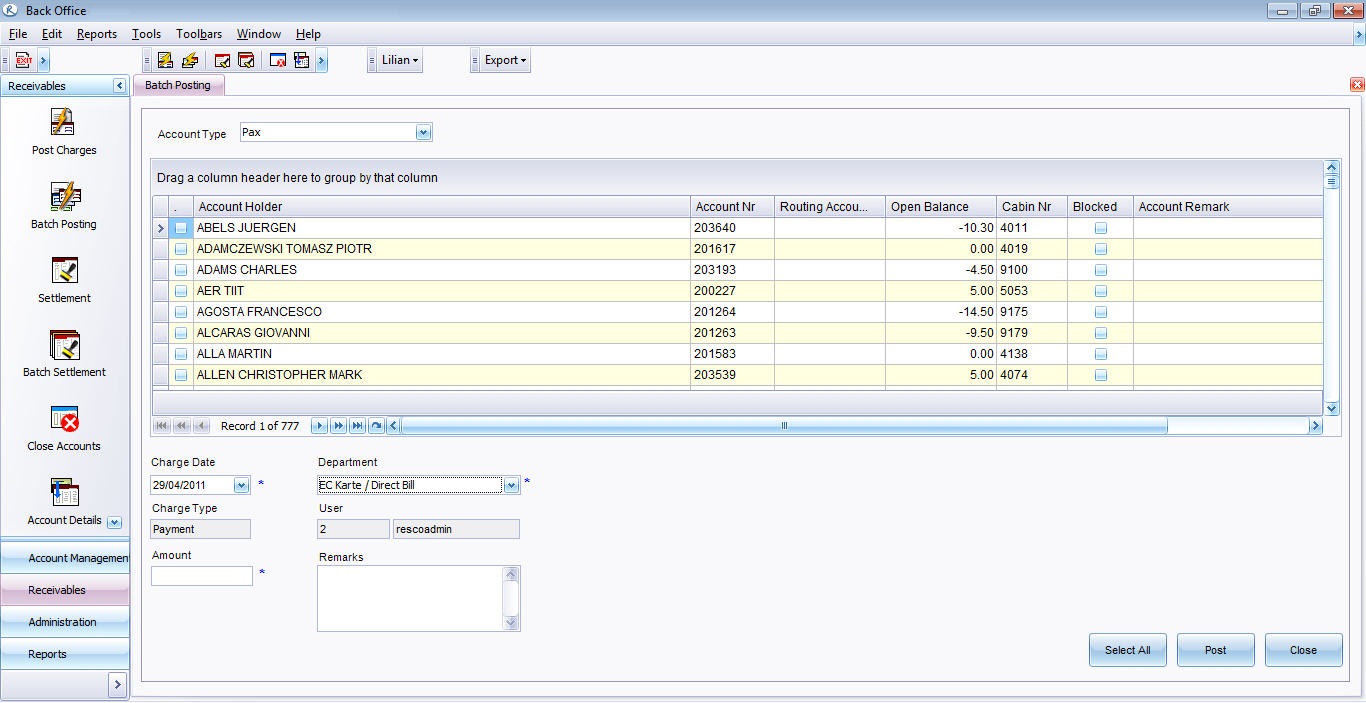This screenshot has height=703, width=1366.
Task: Tick selection checkbox for ADAMS CHARLES
Action: pyautogui.click(x=181, y=270)
